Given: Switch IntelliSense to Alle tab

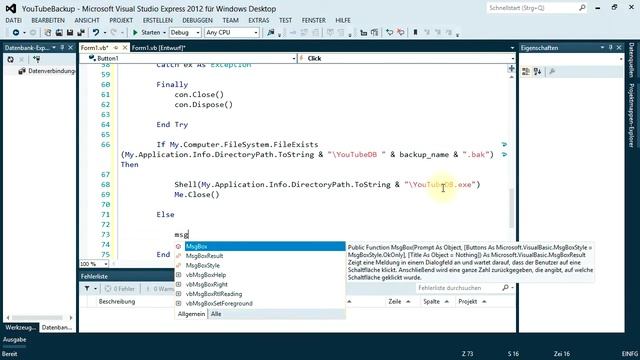Looking at the screenshot, I should click(216, 314).
